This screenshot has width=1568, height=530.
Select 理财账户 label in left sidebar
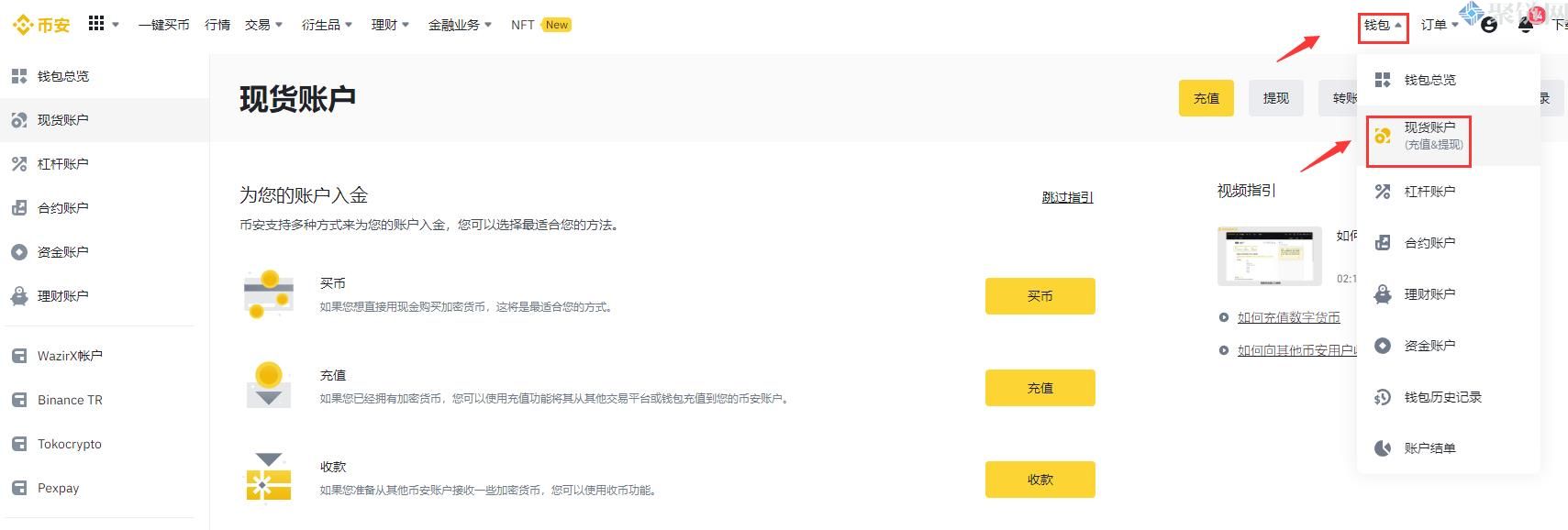tap(63, 296)
